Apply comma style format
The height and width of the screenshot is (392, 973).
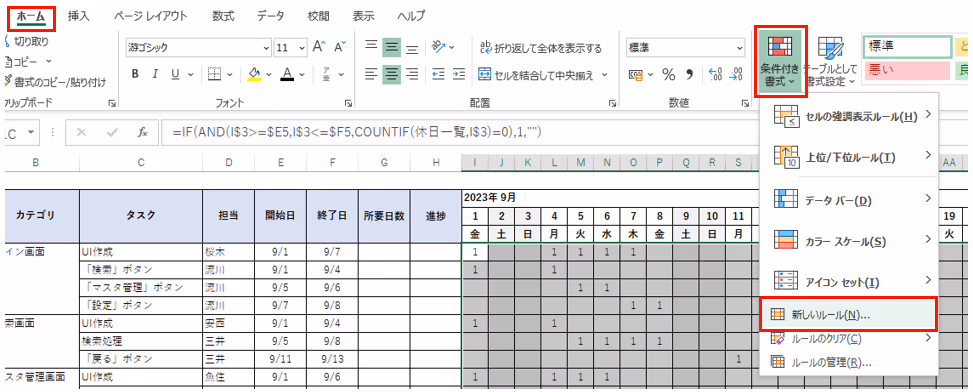[x=688, y=75]
